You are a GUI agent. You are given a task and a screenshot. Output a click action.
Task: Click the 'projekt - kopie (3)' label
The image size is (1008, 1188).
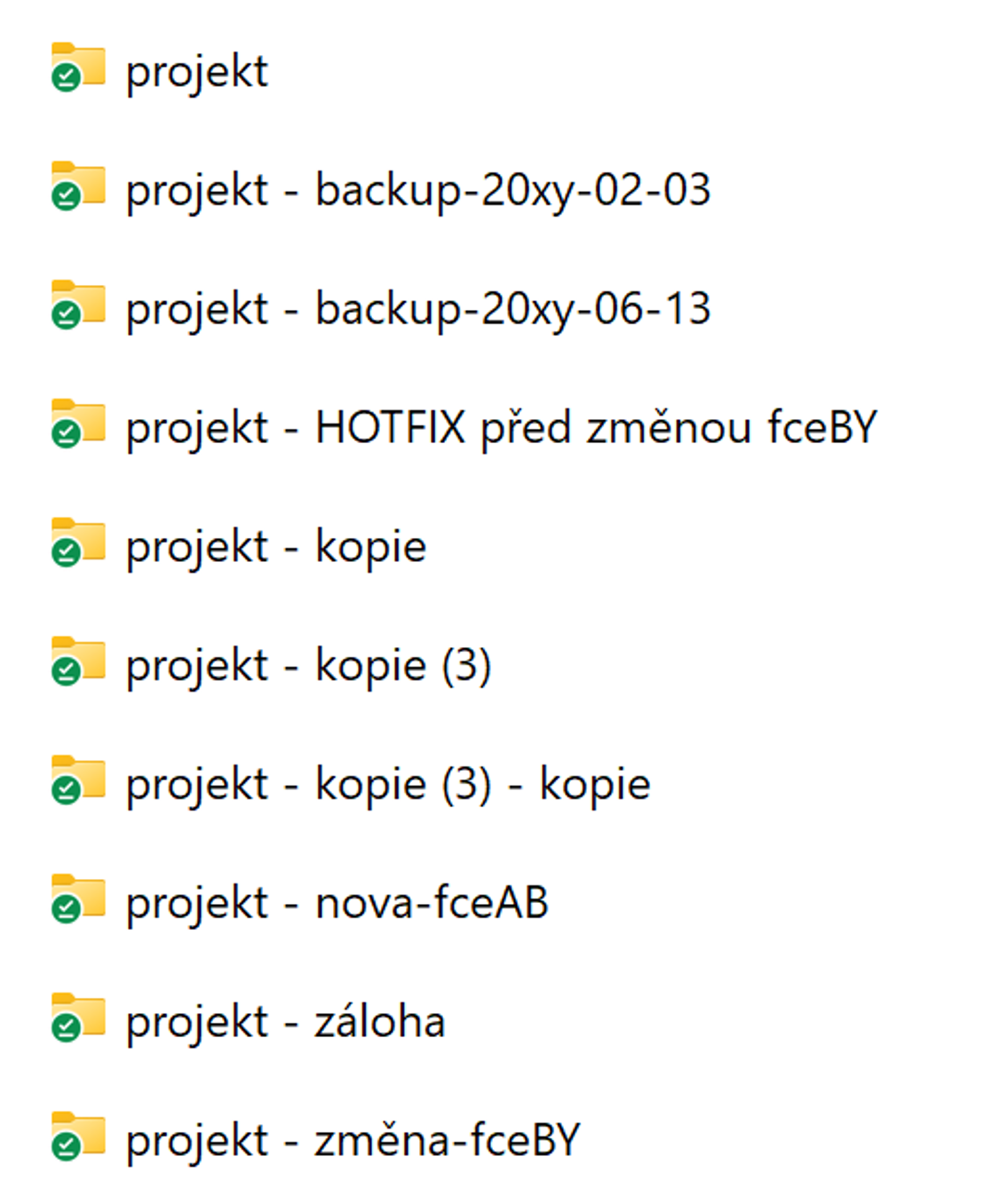[308, 667]
